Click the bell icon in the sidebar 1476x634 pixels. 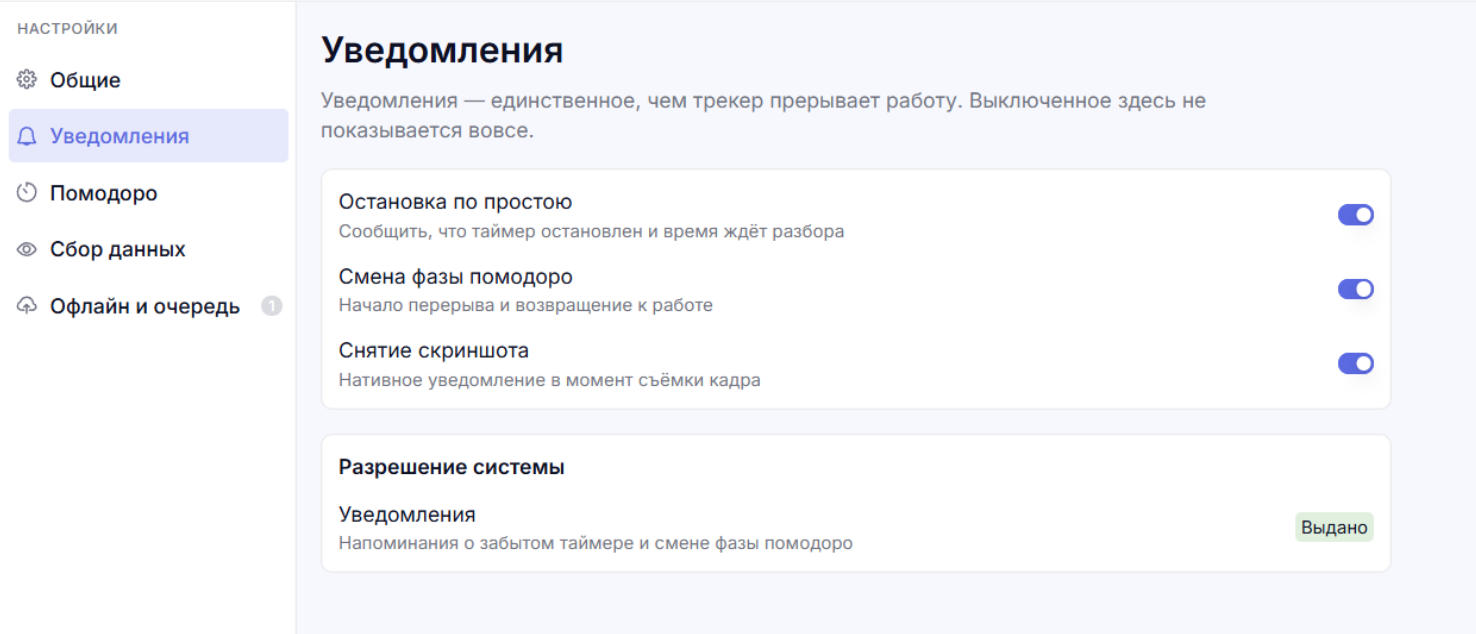click(x=27, y=136)
